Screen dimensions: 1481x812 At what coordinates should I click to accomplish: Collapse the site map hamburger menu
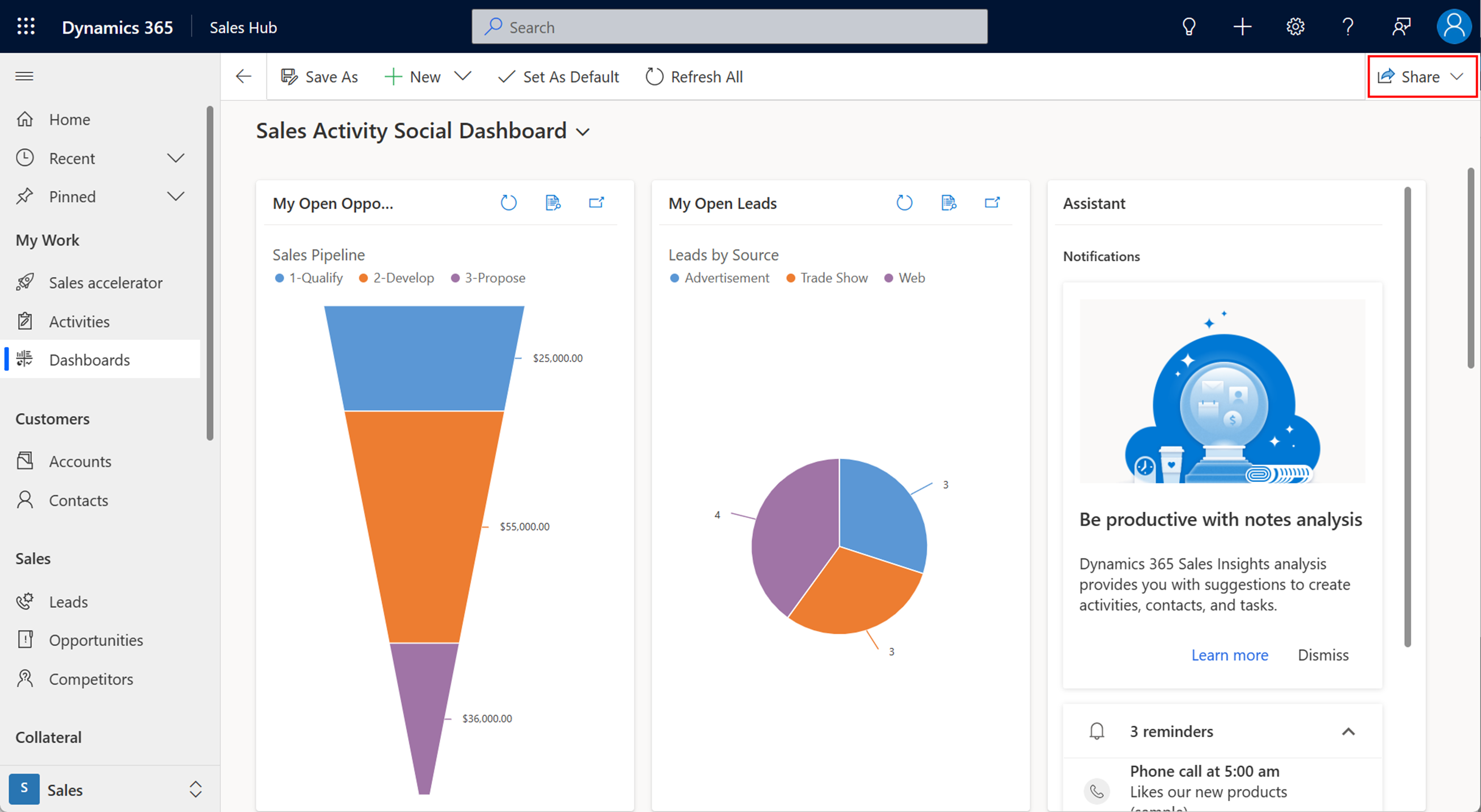24,76
